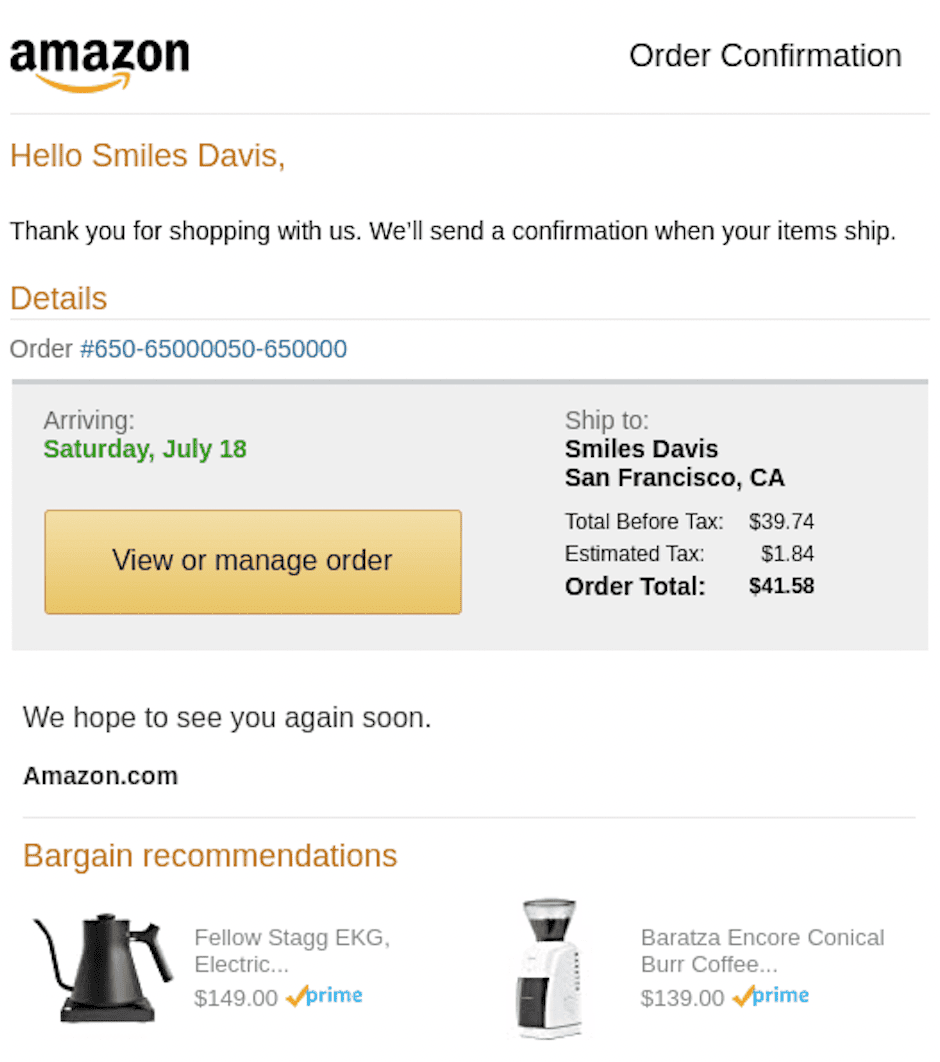
Task: Click the Hello Smiles Davis greeting
Action: (147, 156)
